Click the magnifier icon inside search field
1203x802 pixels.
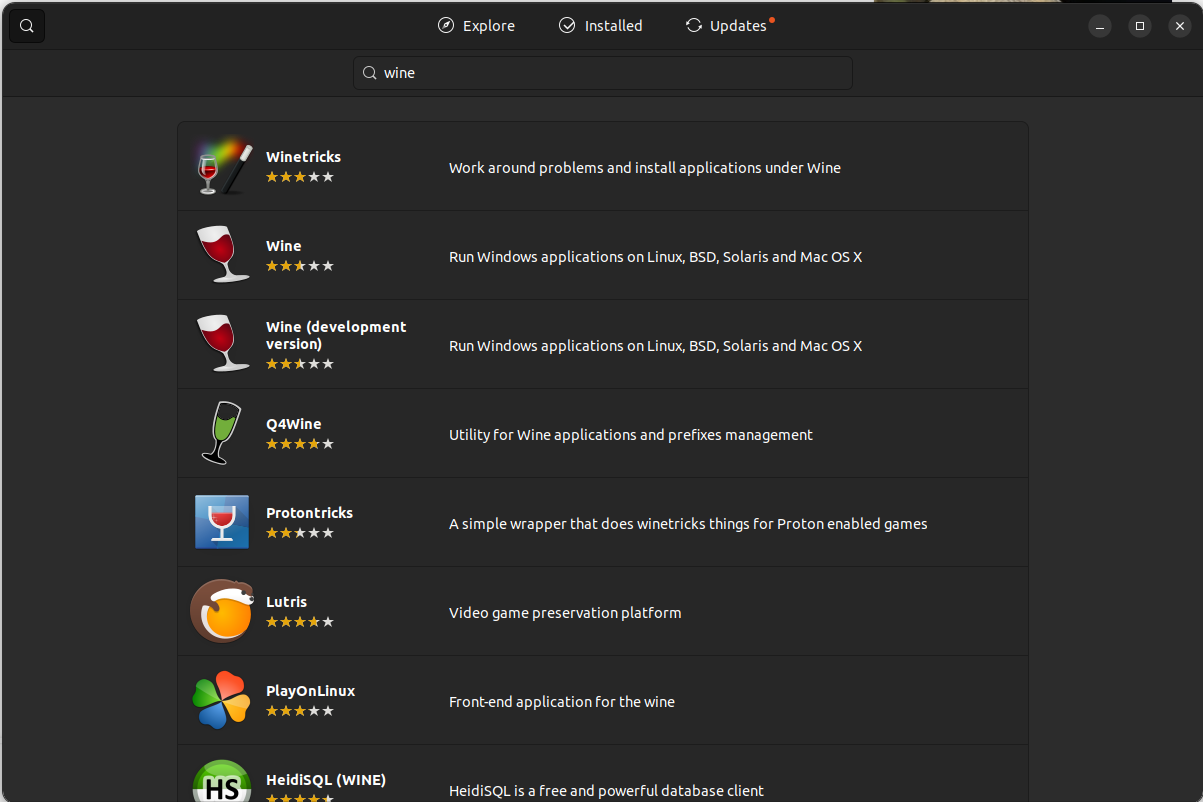pos(370,73)
